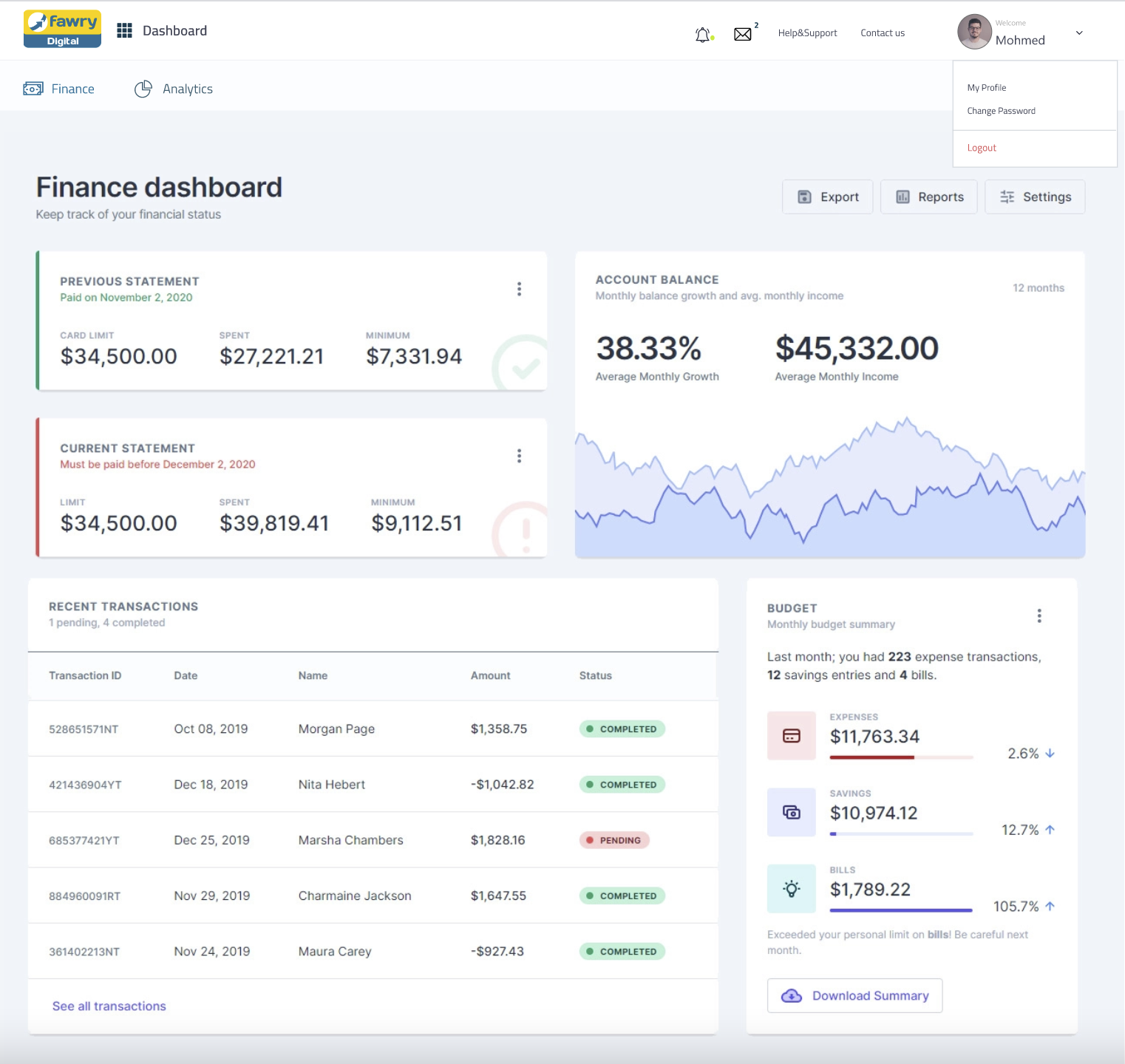Viewport: 1125px width, 1064px height.
Task: Click the Analytics pie chart icon
Action: pyautogui.click(x=143, y=89)
